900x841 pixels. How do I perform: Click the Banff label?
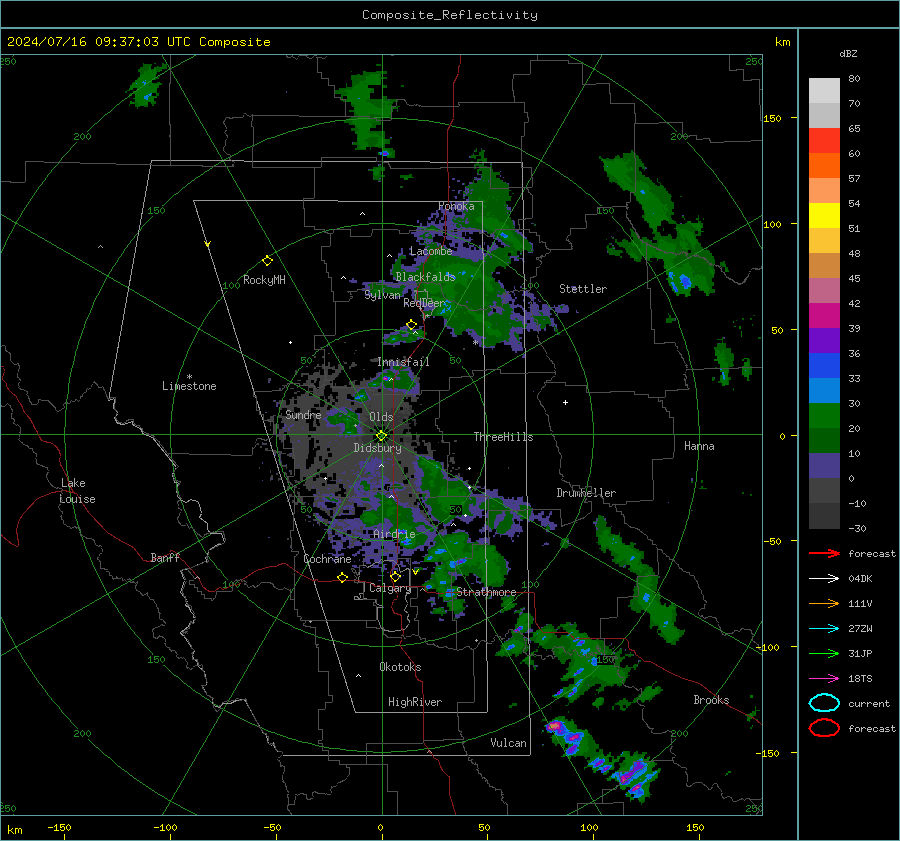coord(165,558)
